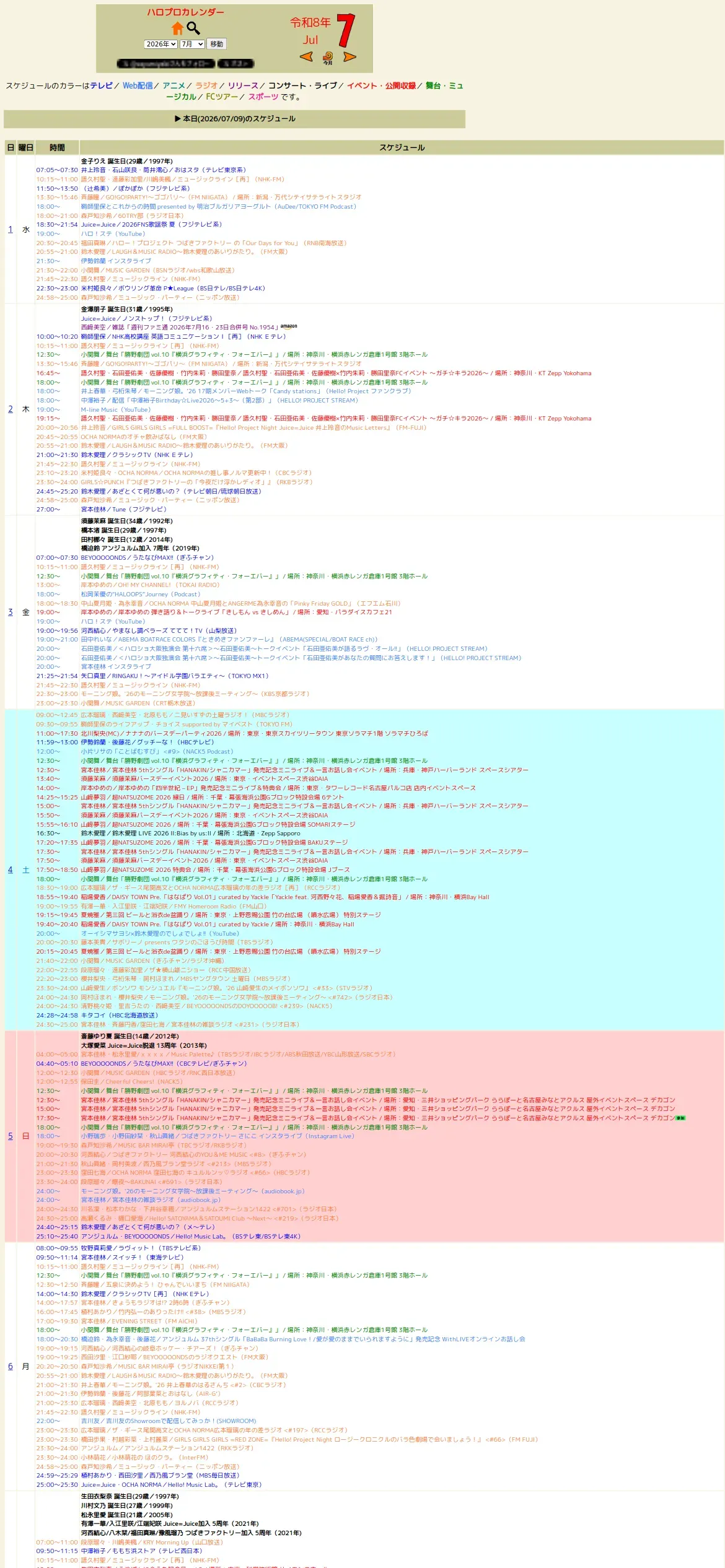Click the 移動 button
The width and height of the screenshot is (725, 1568).
coord(217,44)
